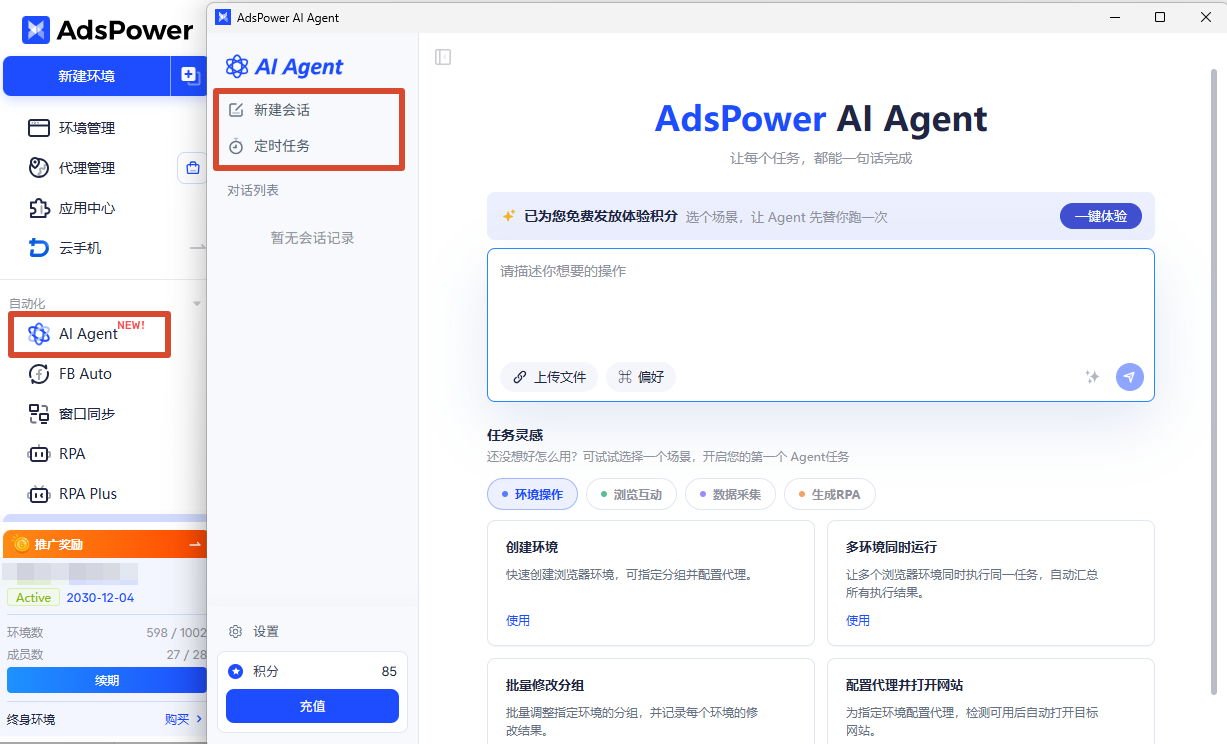Screen dimensions: 1227x744
Task: Click the 积分 balance value 85
Action: click(x=389, y=671)
